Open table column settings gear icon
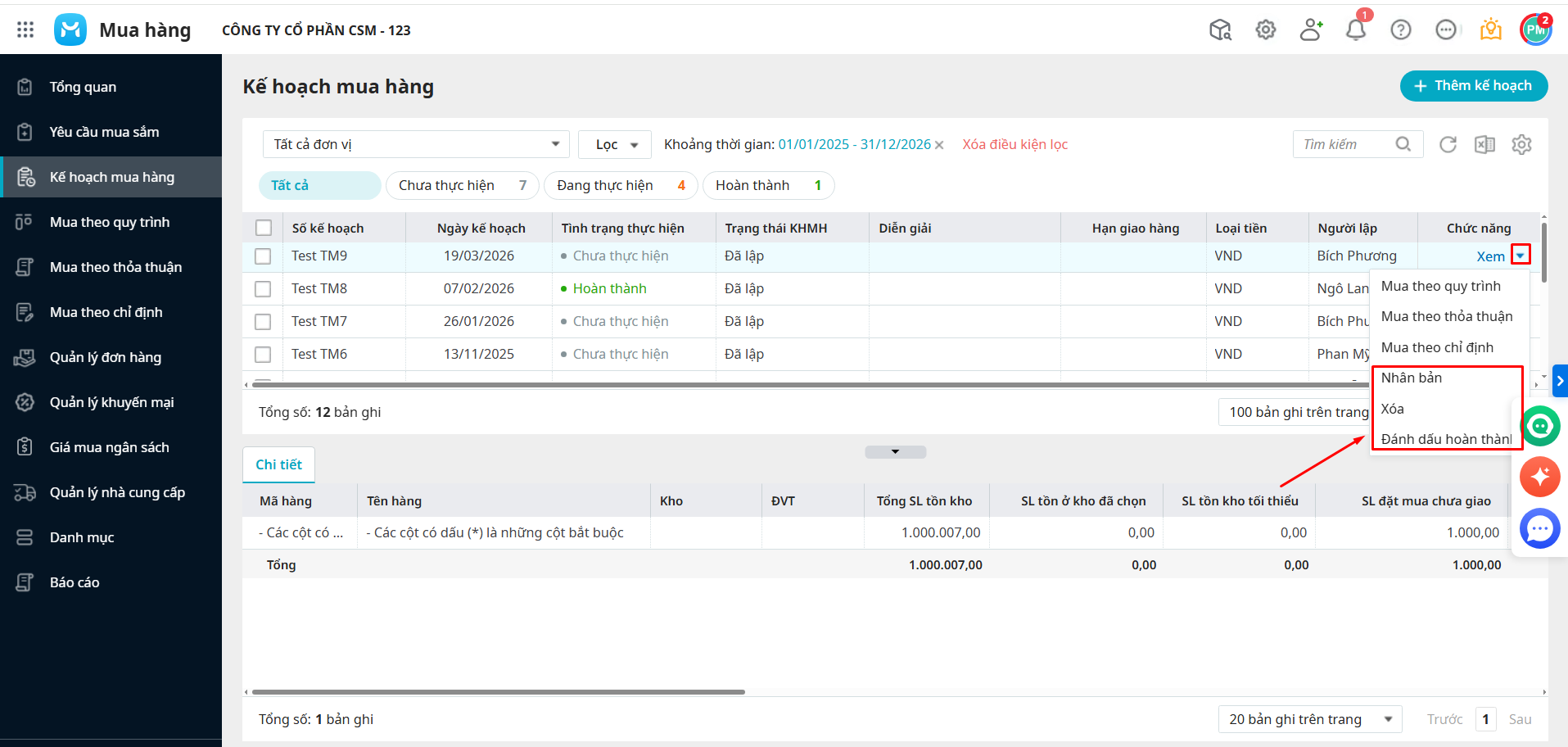Viewport: 1568px width, 747px height. click(1521, 145)
